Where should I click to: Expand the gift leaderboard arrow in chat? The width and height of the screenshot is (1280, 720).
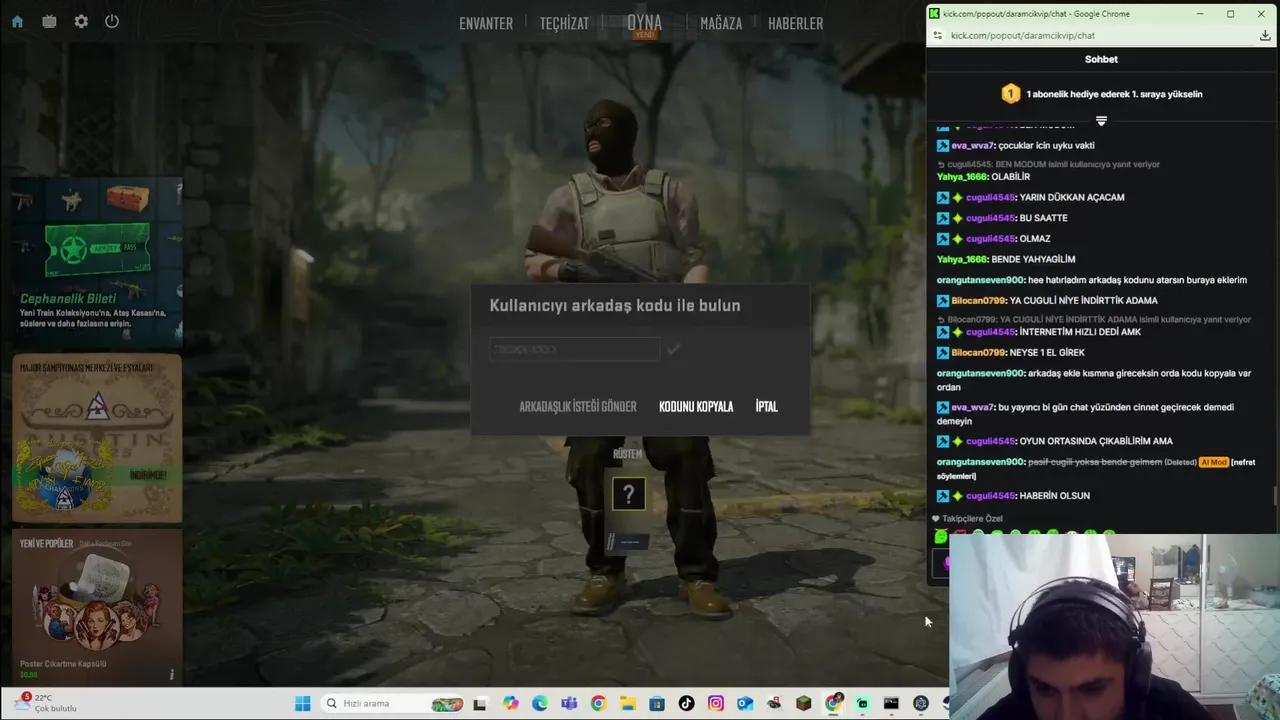point(1101,121)
